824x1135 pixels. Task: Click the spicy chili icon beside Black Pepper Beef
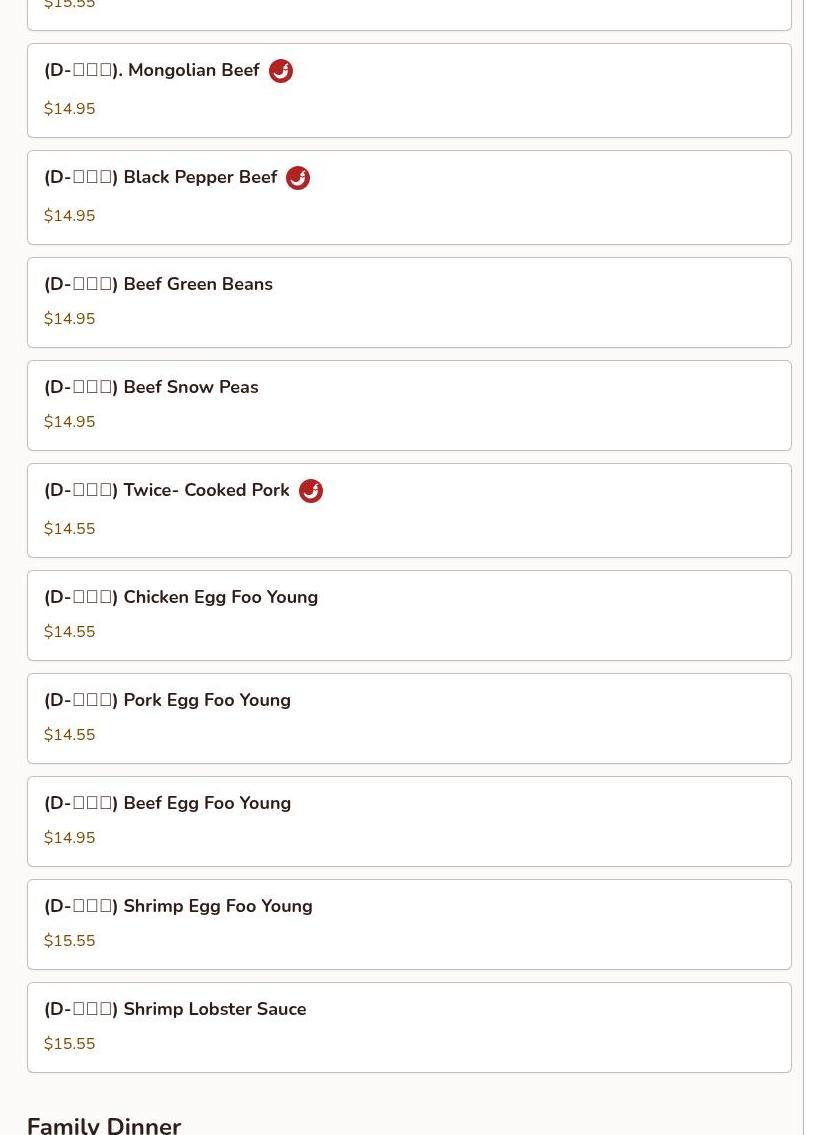pos(298,178)
